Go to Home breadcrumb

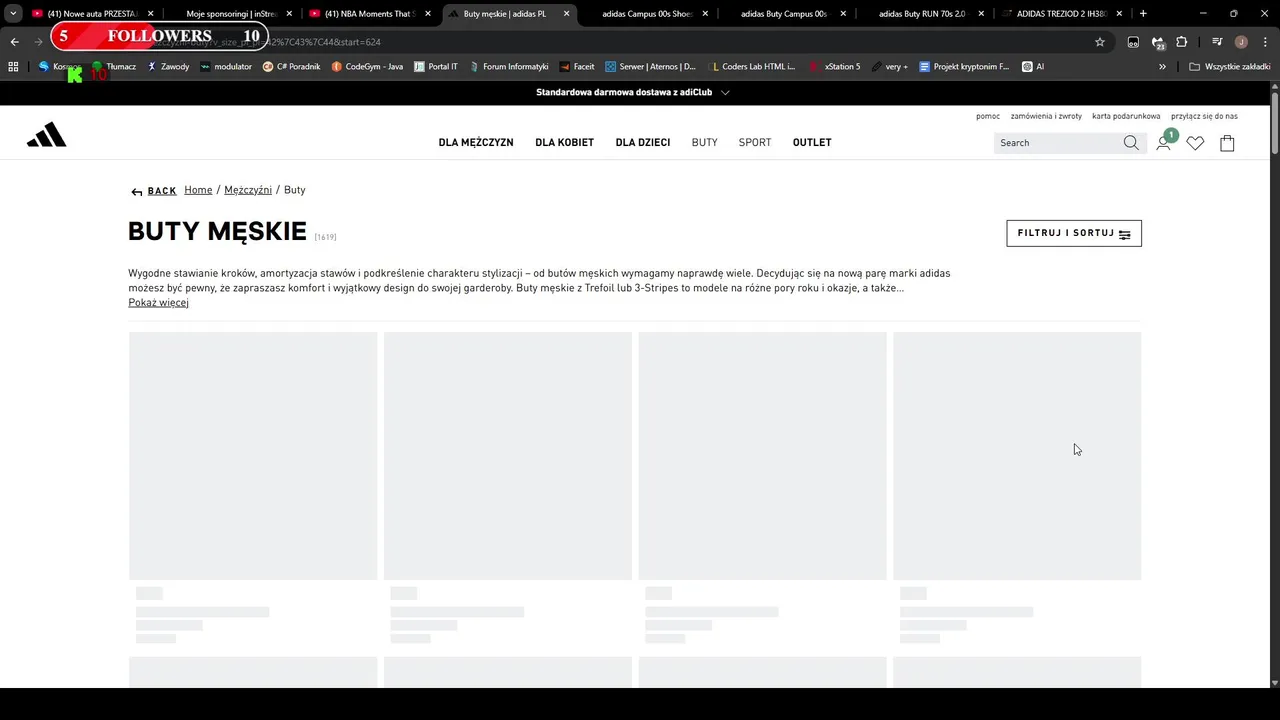pos(198,190)
